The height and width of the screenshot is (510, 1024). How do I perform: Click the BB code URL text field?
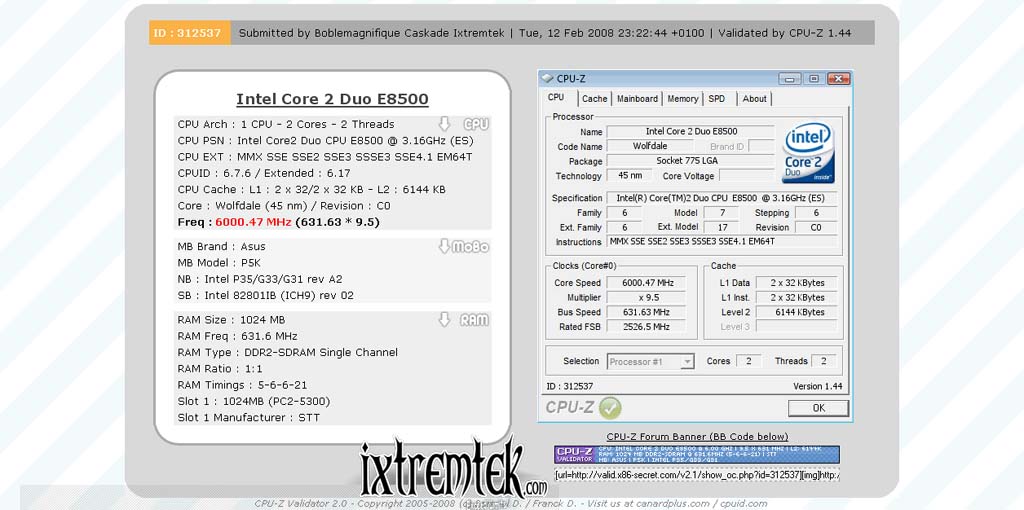pos(697,475)
